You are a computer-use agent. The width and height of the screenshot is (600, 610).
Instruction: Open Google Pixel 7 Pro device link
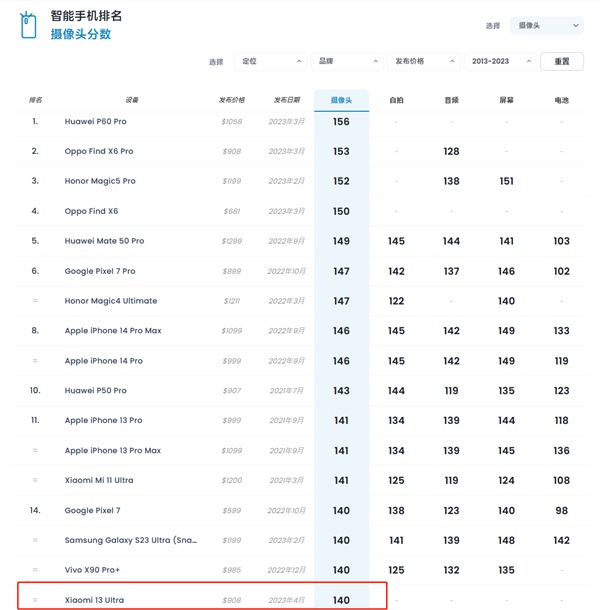pos(100,271)
